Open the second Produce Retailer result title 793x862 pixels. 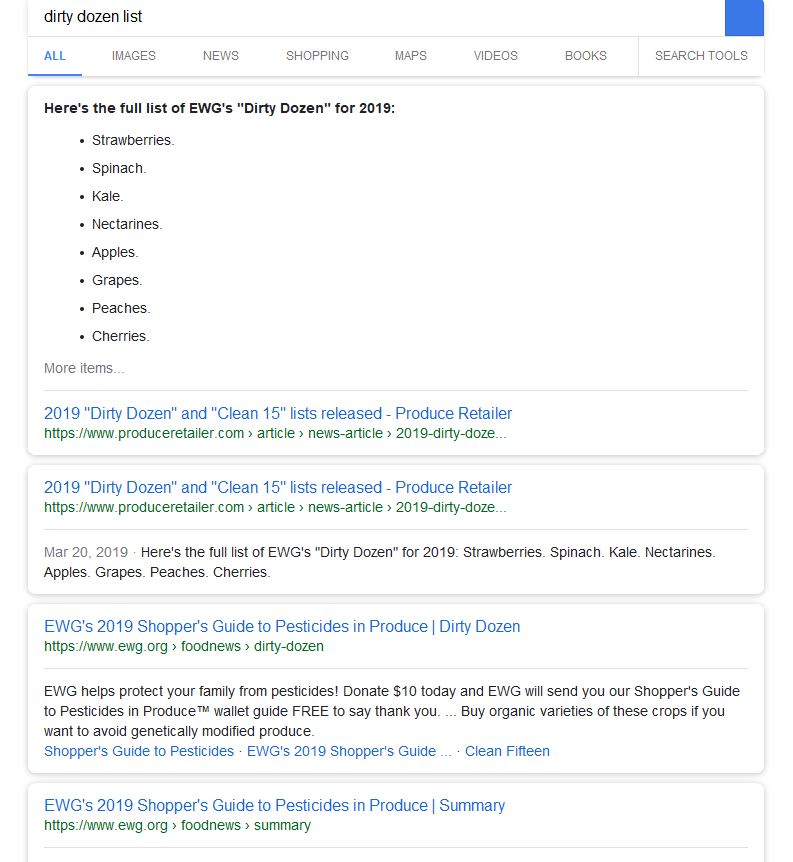tap(278, 488)
